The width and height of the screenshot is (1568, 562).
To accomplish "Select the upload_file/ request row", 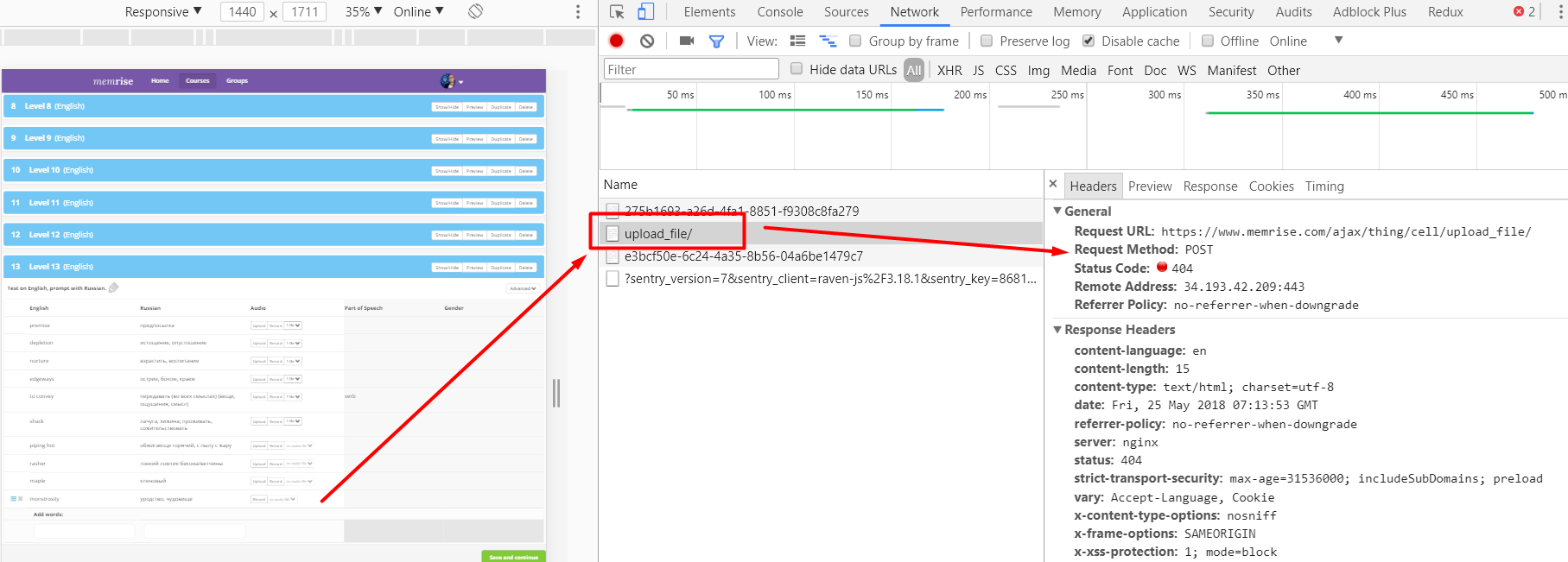I will pyautogui.click(x=821, y=233).
